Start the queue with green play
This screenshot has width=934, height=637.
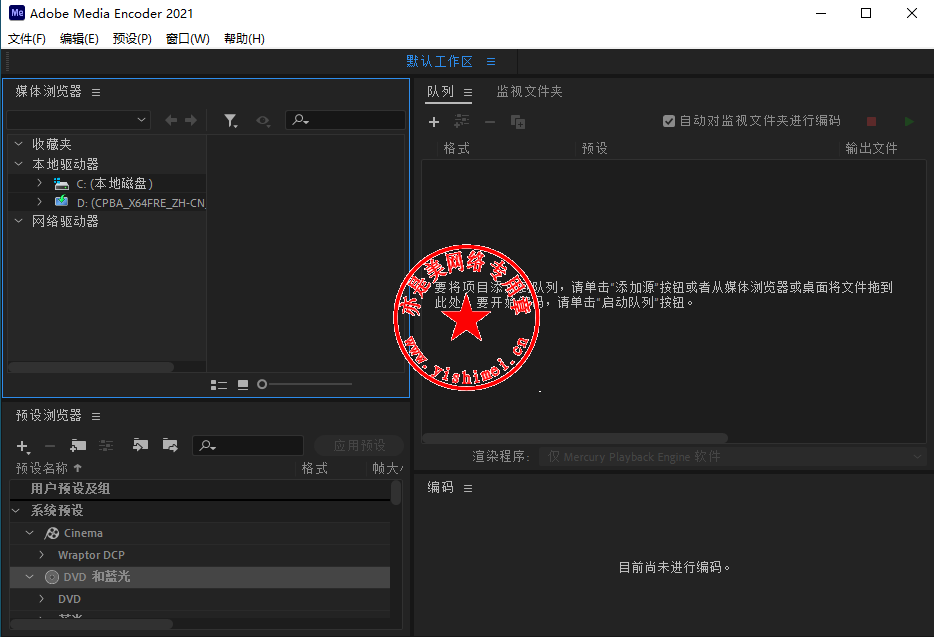coord(909,122)
